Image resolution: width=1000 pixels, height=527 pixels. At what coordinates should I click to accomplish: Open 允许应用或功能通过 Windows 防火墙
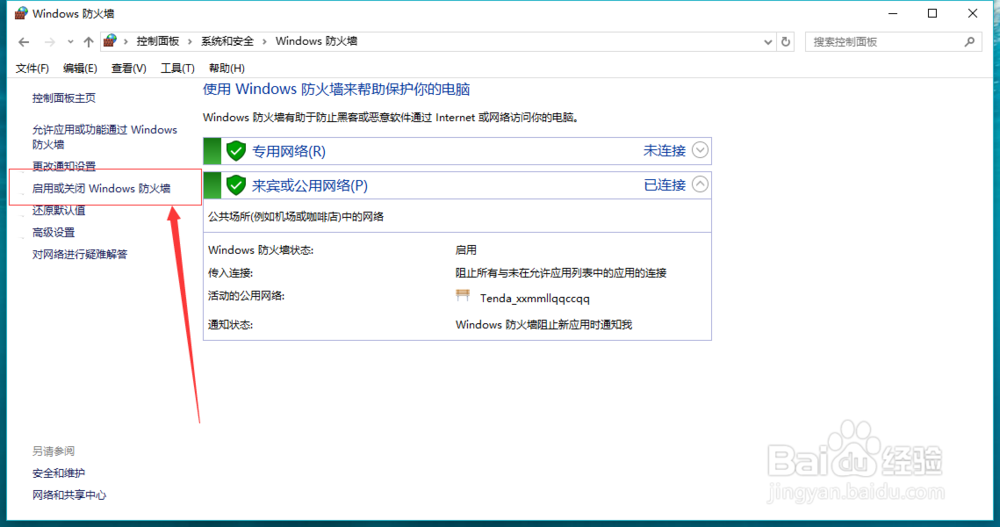coord(105,137)
